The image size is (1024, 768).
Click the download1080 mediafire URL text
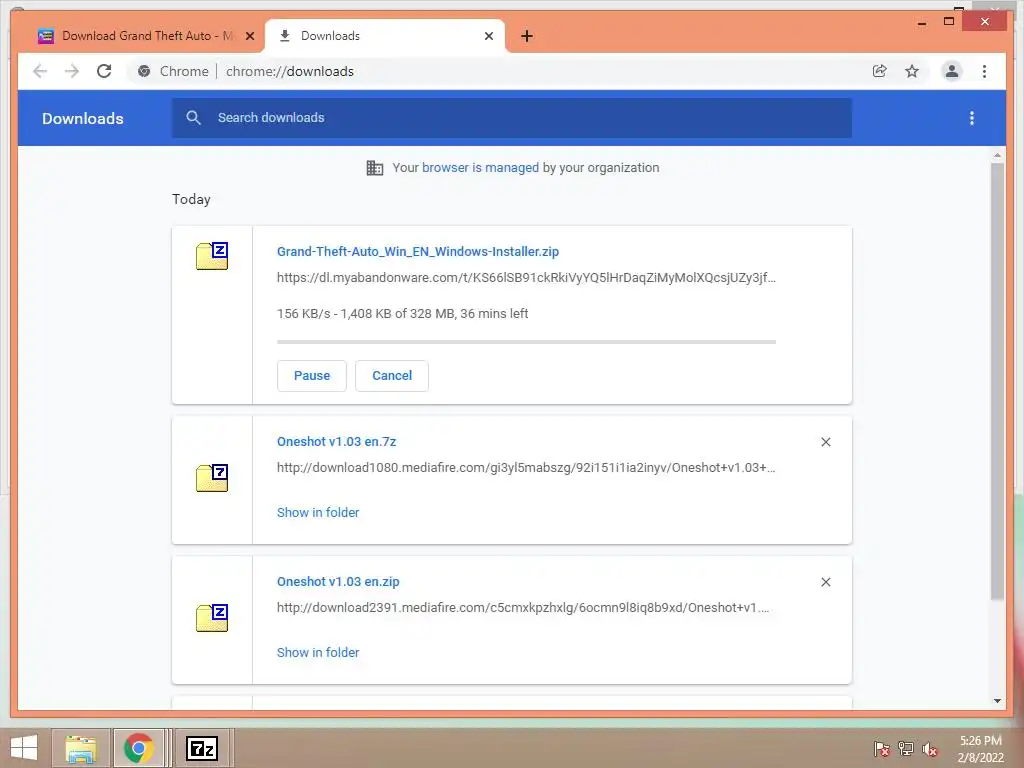click(x=526, y=468)
